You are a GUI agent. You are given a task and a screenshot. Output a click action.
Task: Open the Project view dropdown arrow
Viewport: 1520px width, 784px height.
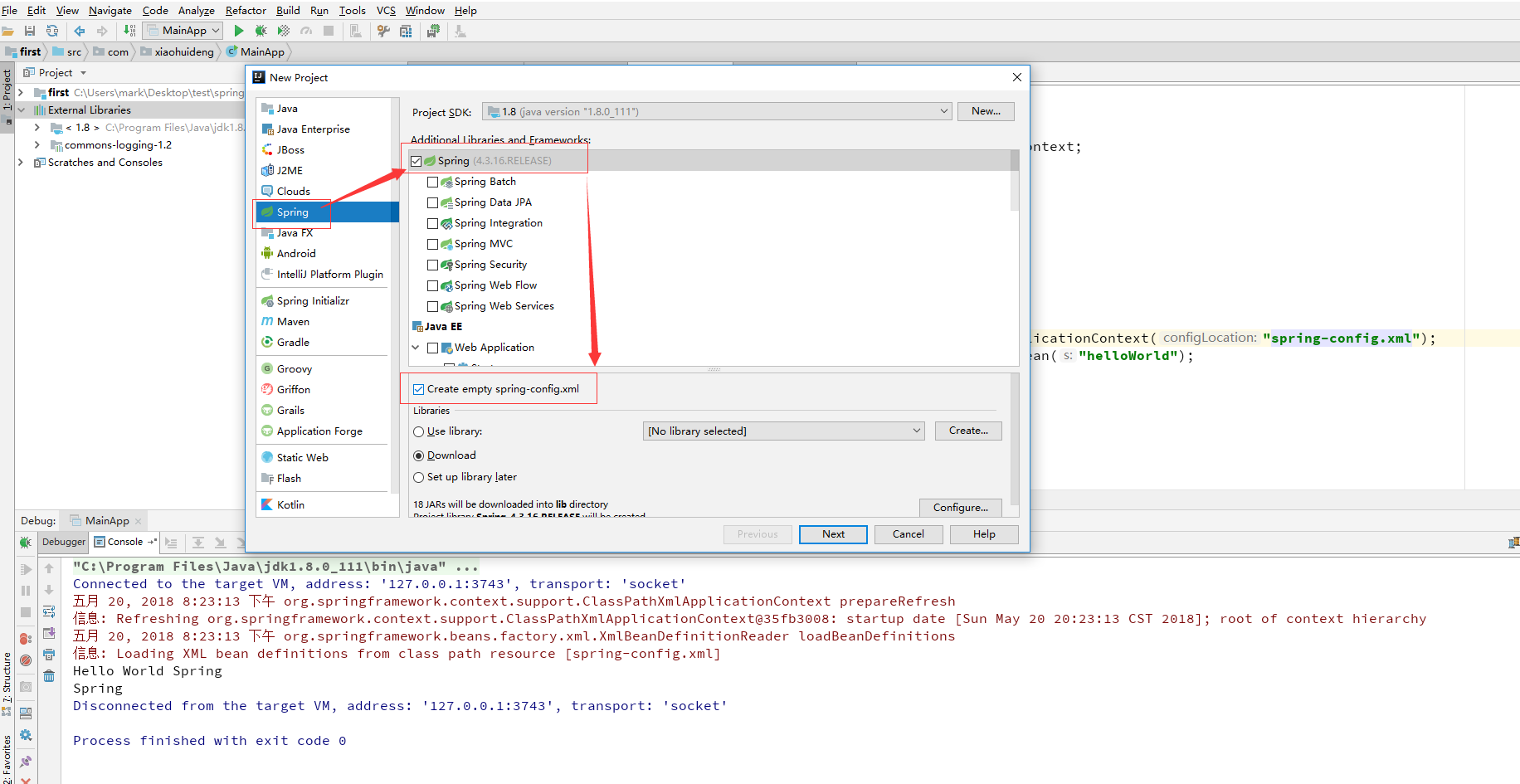[83, 73]
